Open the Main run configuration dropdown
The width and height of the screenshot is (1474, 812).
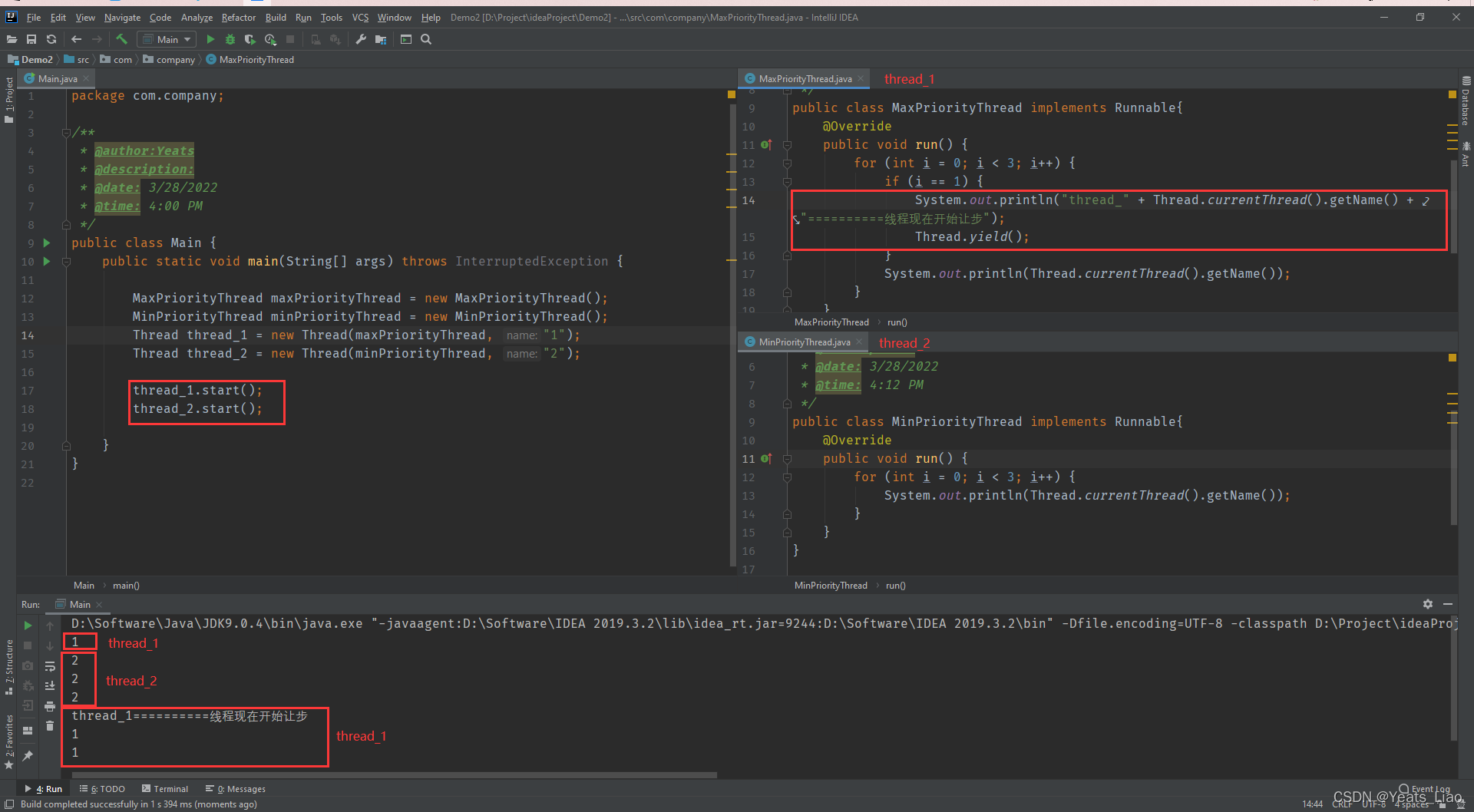(167, 39)
